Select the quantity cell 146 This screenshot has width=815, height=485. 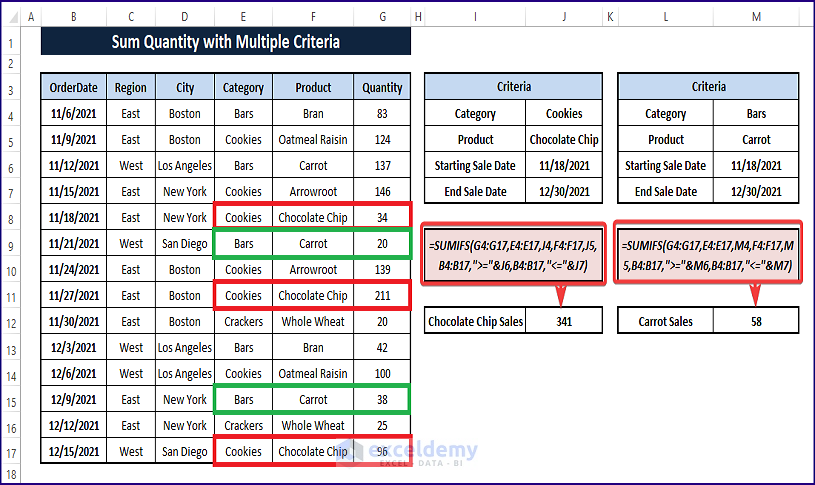(382, 191)
